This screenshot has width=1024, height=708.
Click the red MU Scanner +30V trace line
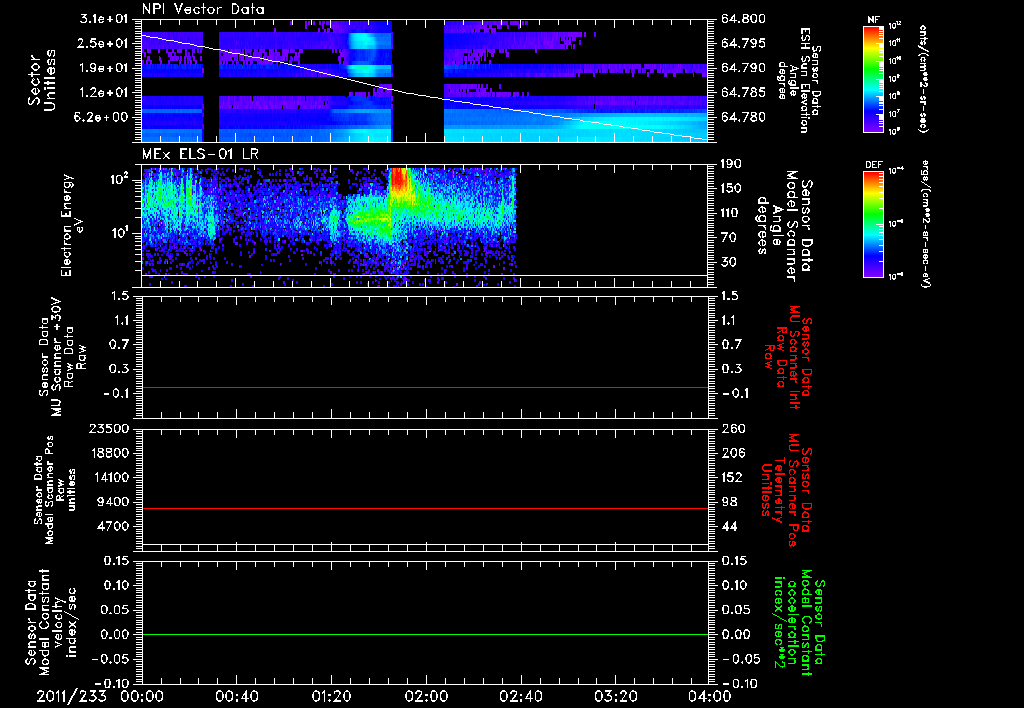tap(424, 387)
